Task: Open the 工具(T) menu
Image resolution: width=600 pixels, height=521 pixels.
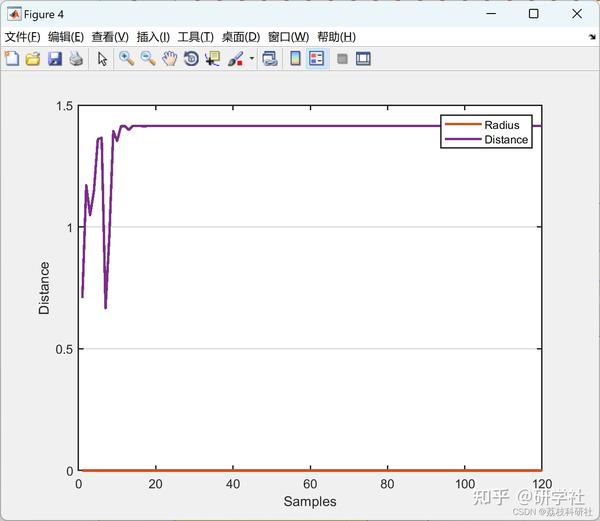Action: coord(196,37)
